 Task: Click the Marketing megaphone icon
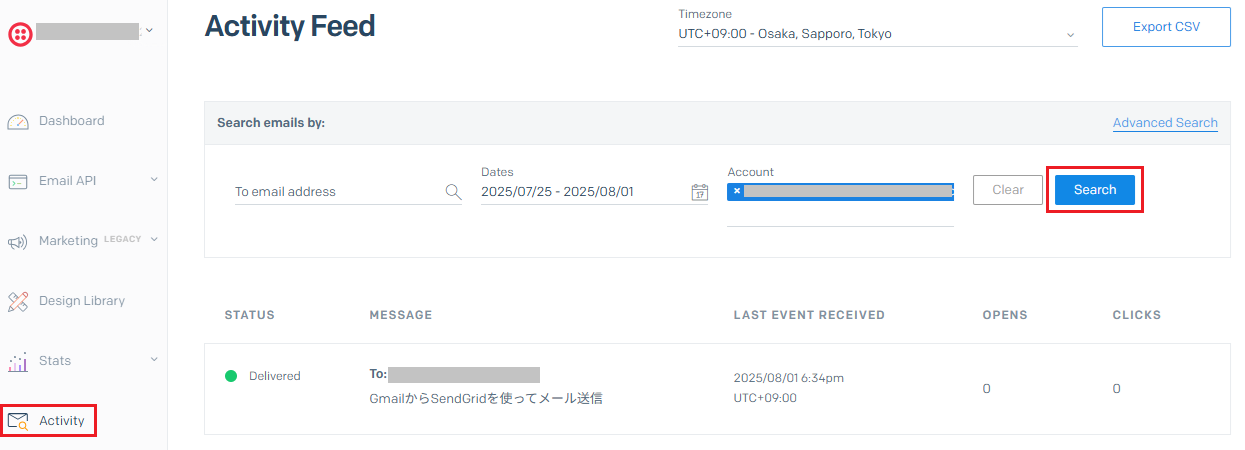18,241
